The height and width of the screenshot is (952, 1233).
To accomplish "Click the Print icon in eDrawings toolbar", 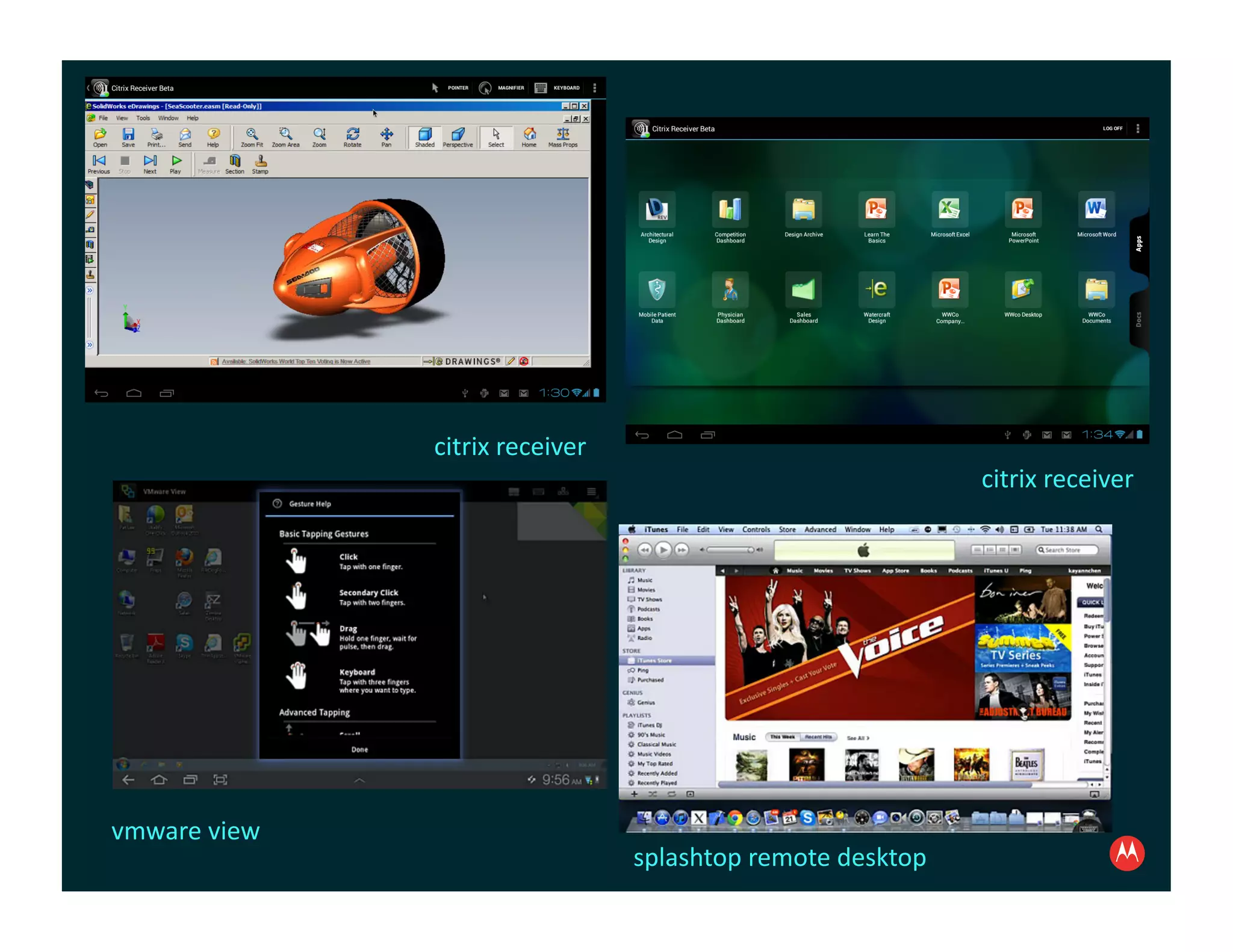I will pos(157,137).
